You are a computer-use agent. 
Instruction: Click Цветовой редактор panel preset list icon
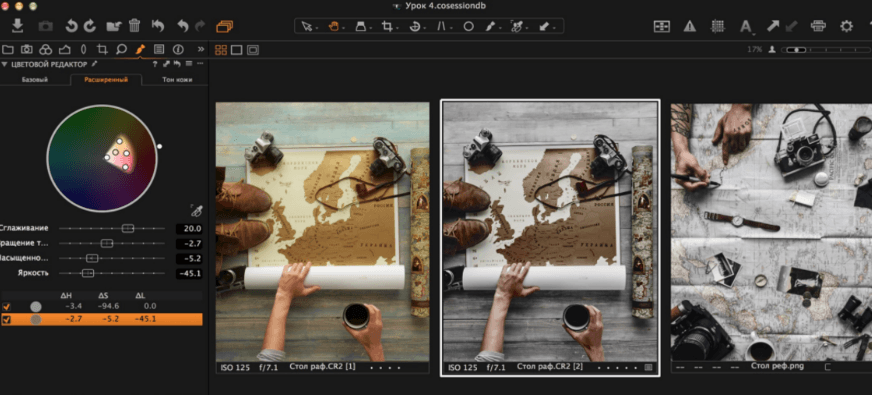[x=189, y=64]
